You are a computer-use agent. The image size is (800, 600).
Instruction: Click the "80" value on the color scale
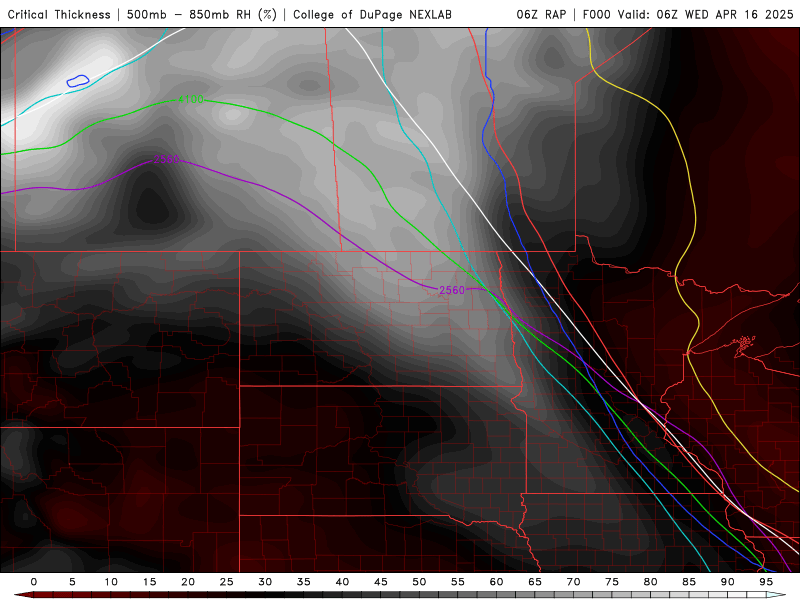650,582
